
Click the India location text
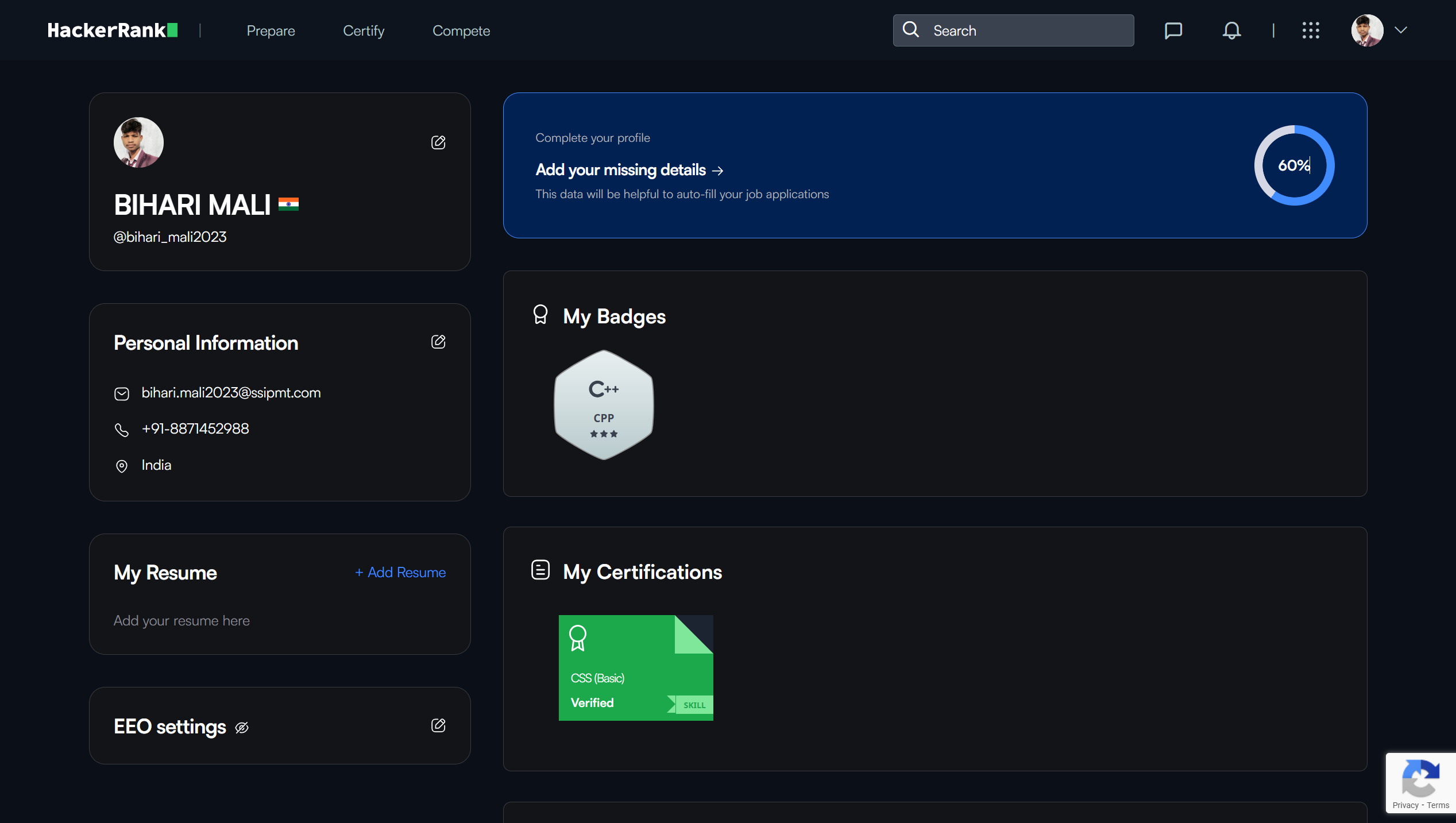pos(156,465)
